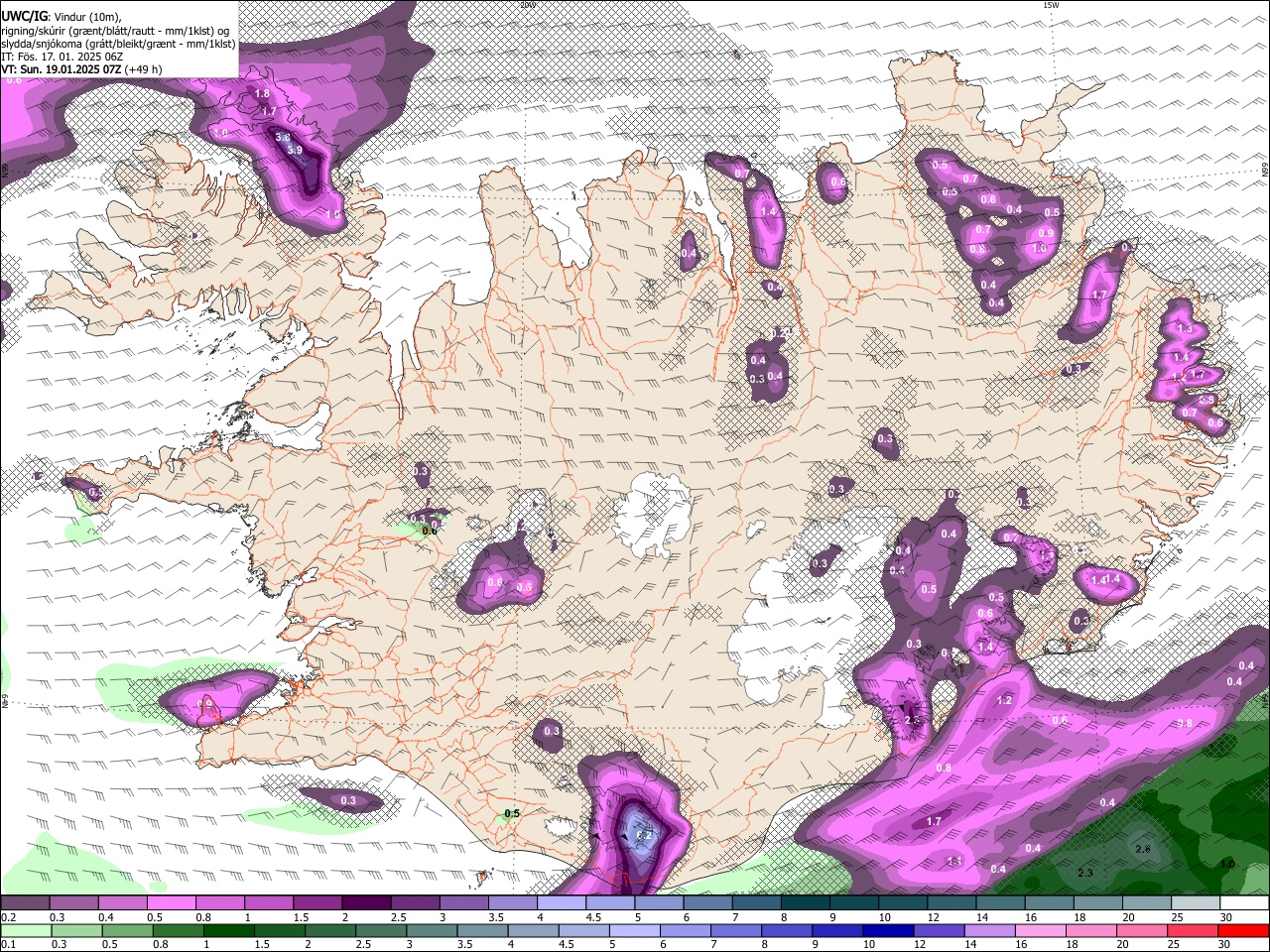Click the darkest green legend swatch between 1 and 1.5
The width and height of the screenshot is (1270, 952).
(x=228, y=930)
